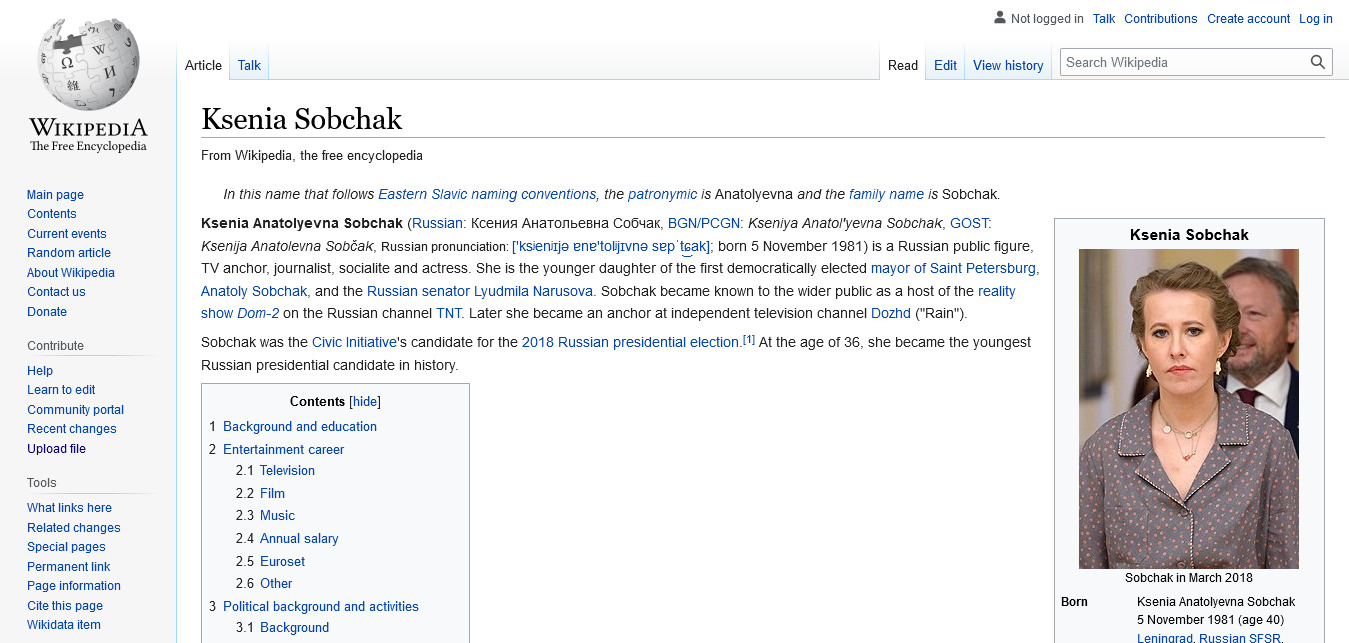Screen dimensions: 1349x643
Task: Open the Talk tab
Action: 249,65
